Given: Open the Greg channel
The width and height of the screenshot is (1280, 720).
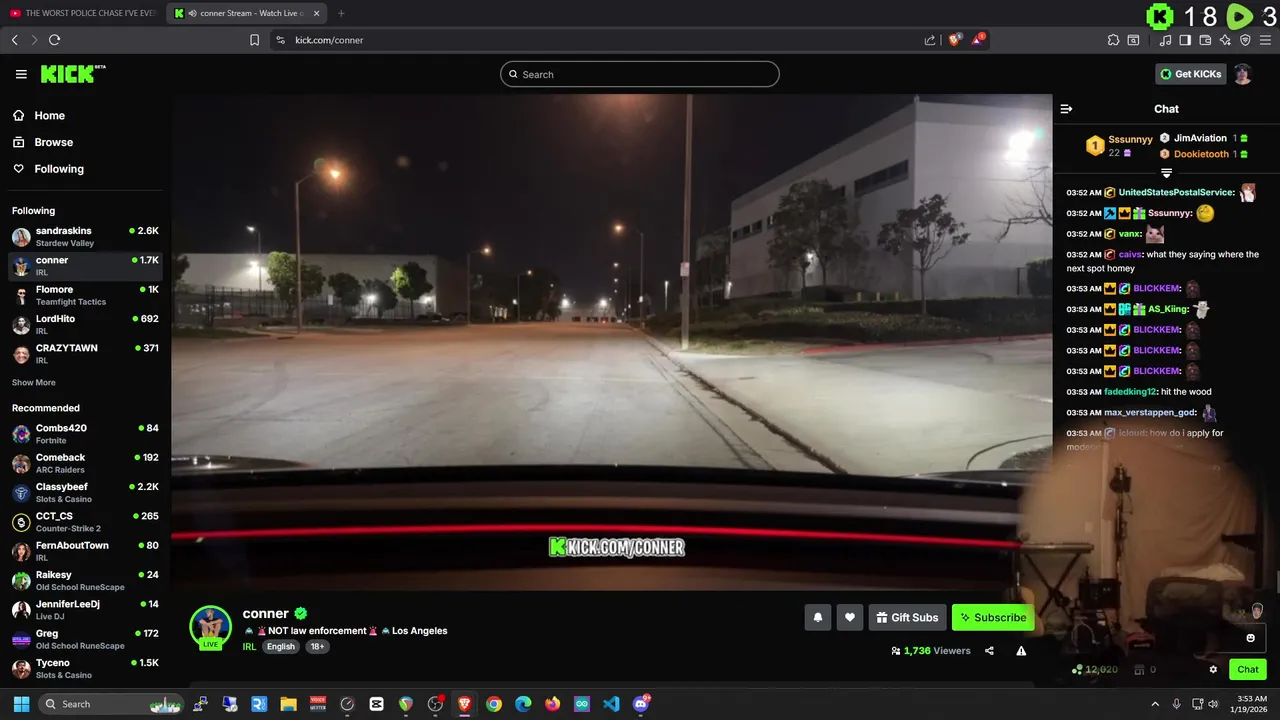Looking at the screenshot, I should pos(85,639).
